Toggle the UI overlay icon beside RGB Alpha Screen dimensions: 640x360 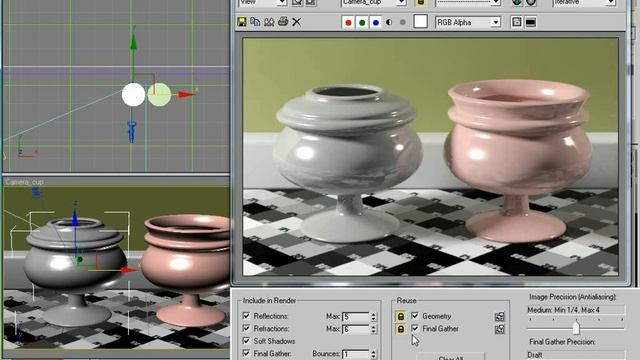517,22
